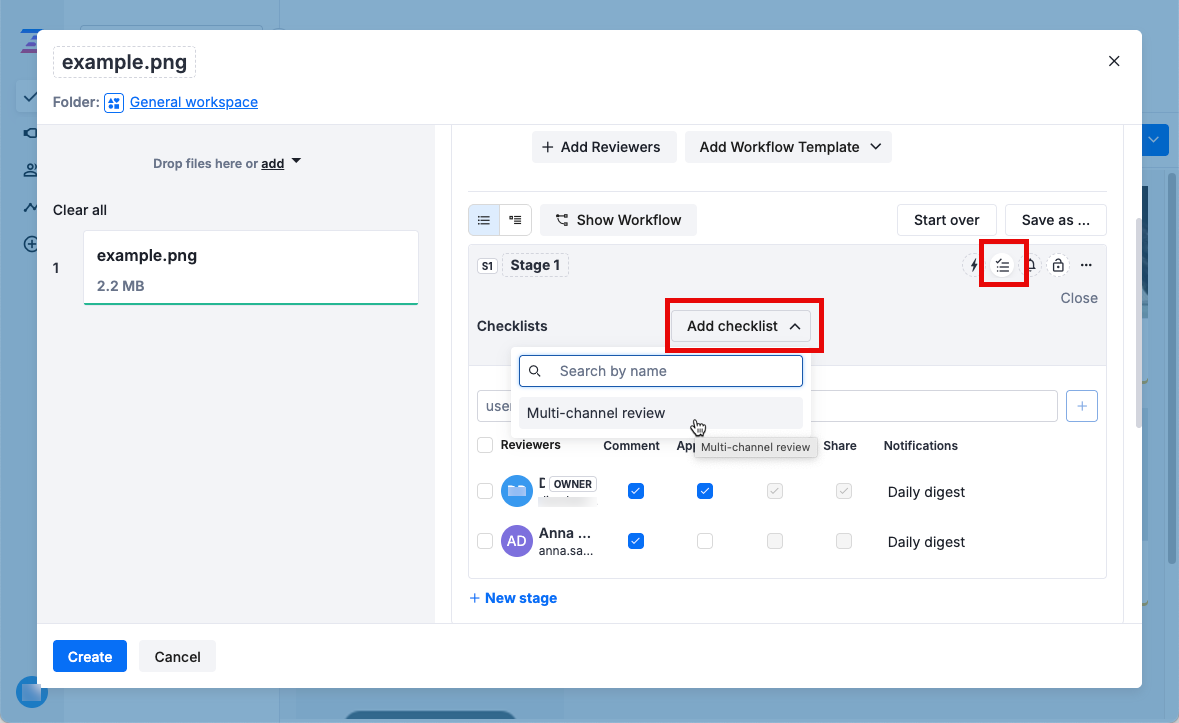Select the OWNER reviewer row checkbox
The width and height of the screenshot is (1179, 723).
point(485,491)
